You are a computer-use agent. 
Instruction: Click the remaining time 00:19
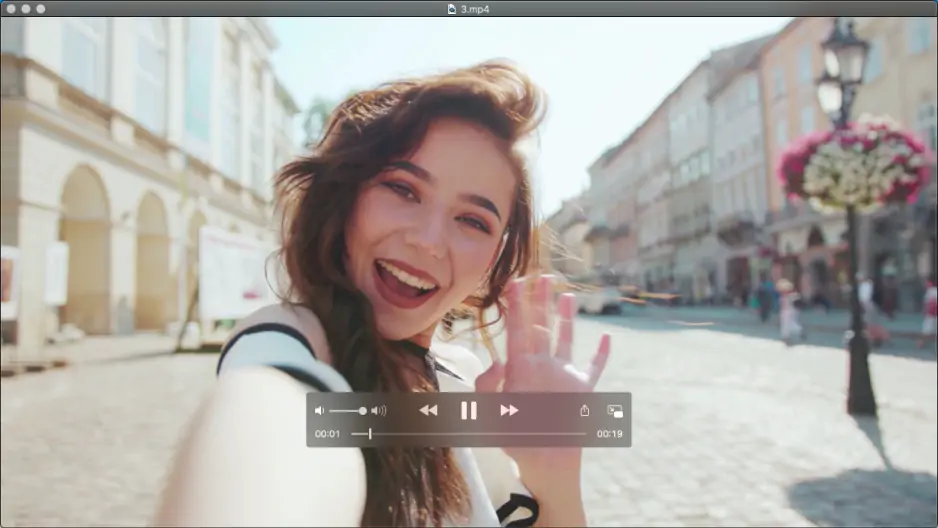(x=610, y=434)
